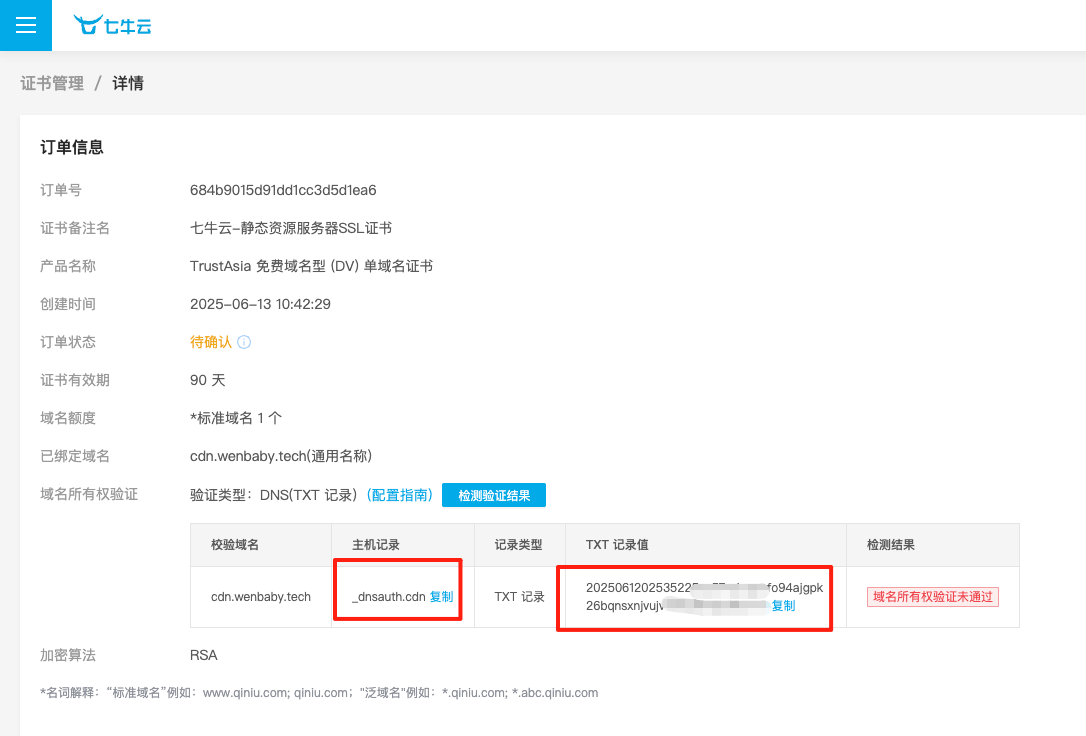Click the 创建时间 label
1086x736 pixels.
68,305
